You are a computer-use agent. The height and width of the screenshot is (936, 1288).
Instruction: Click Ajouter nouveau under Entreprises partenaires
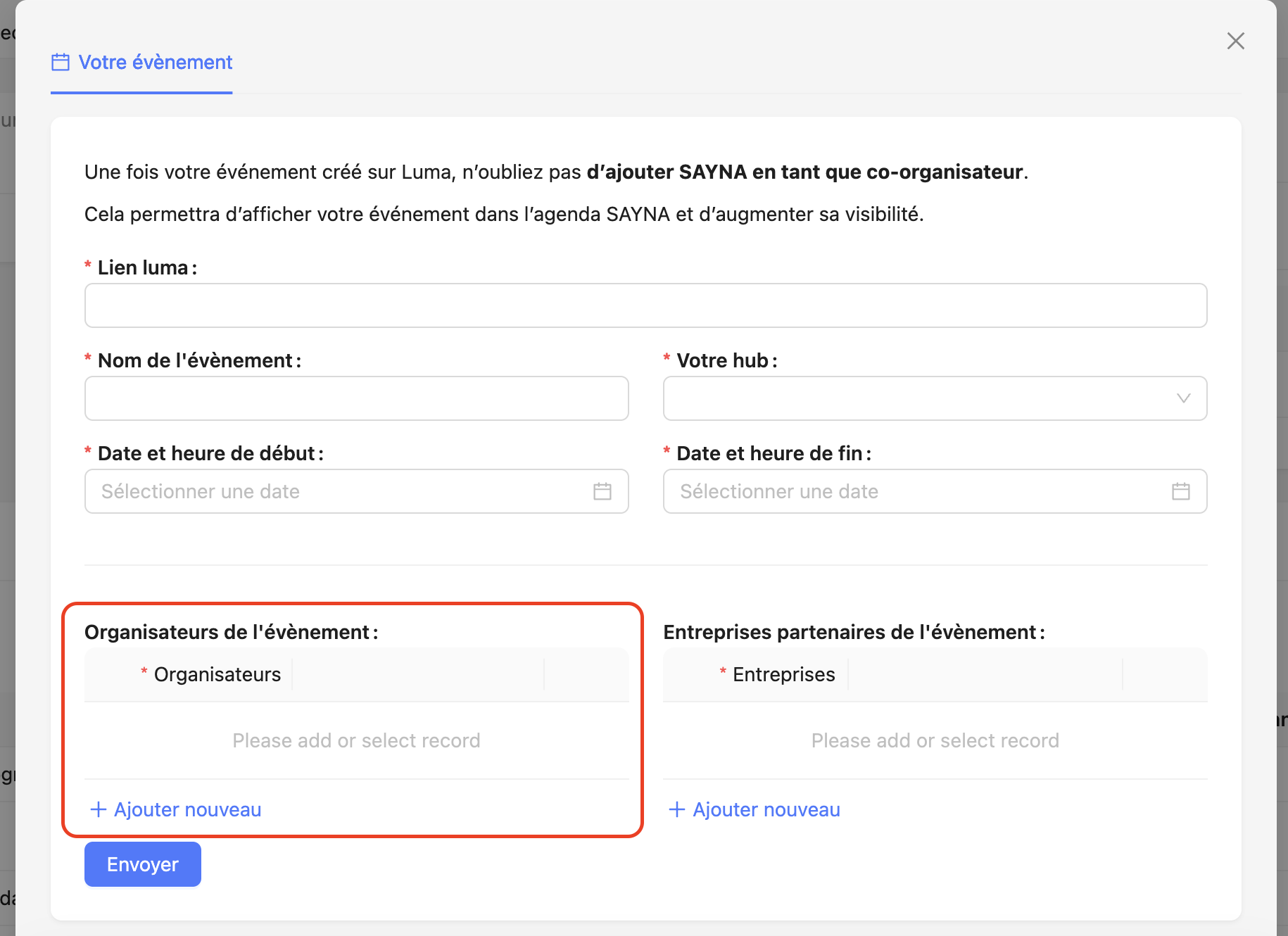(766, 809)
